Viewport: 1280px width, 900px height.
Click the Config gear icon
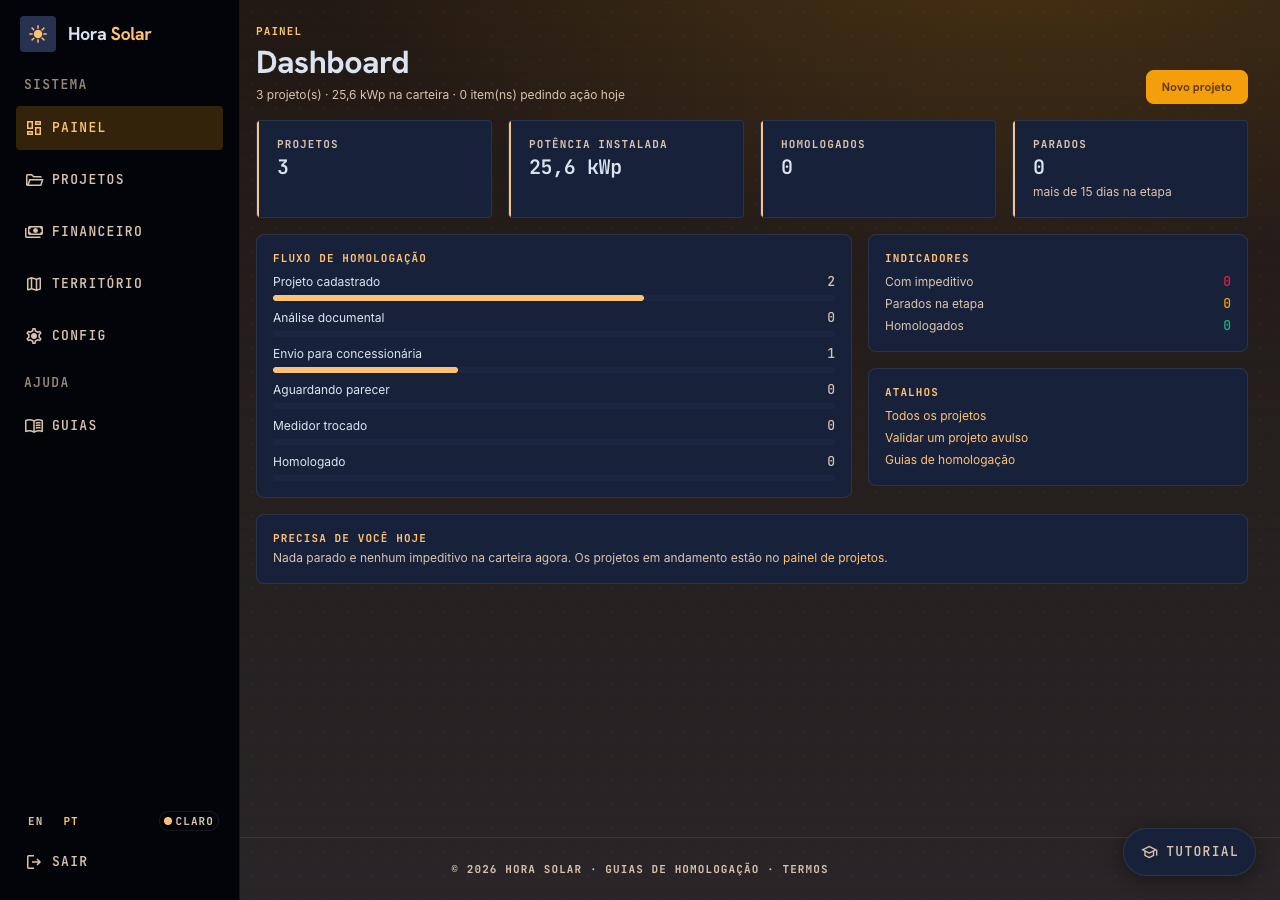click(x=34, y=336)
